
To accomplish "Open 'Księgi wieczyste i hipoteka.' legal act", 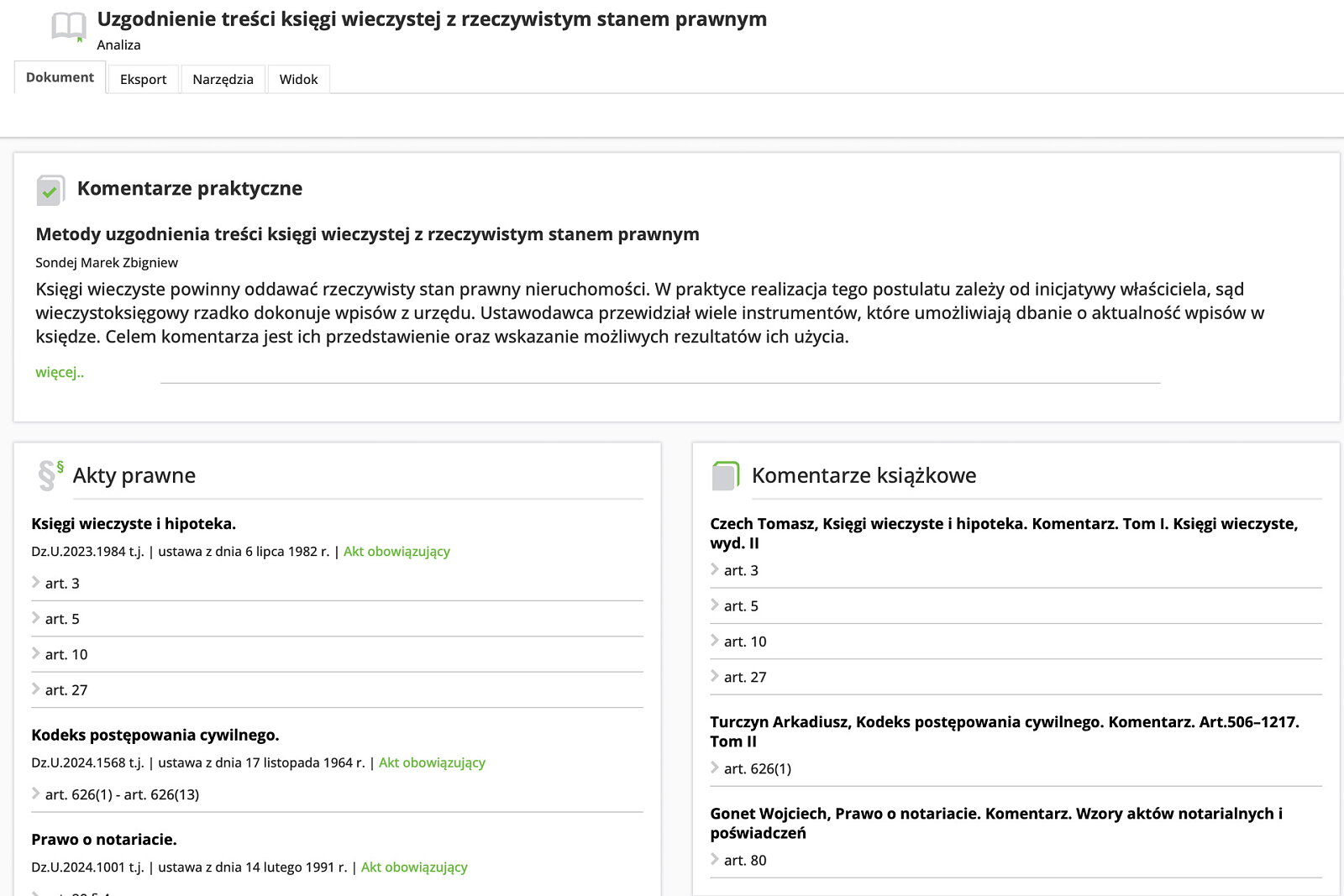I will 134,524.
